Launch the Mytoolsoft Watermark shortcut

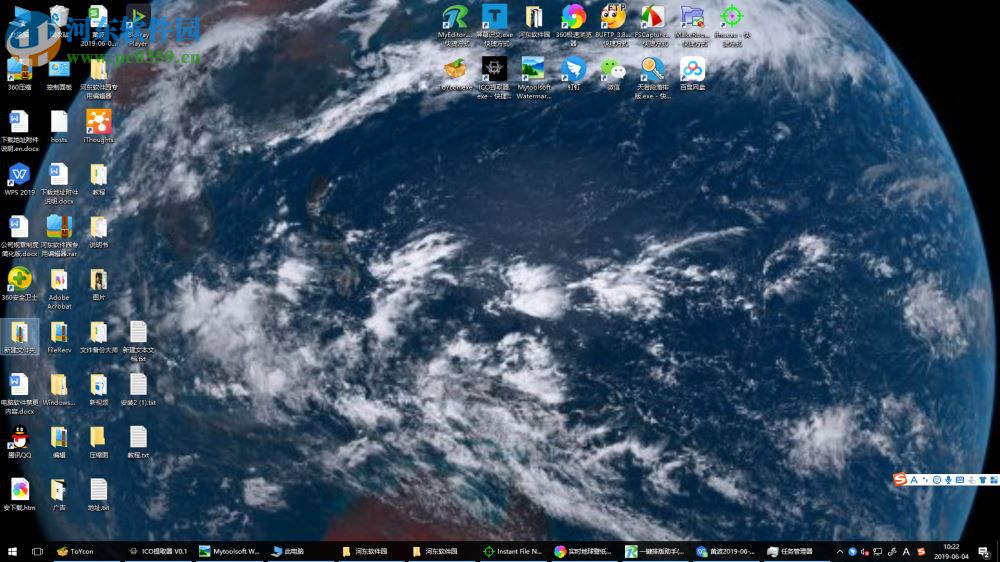[x=533, y=78]
